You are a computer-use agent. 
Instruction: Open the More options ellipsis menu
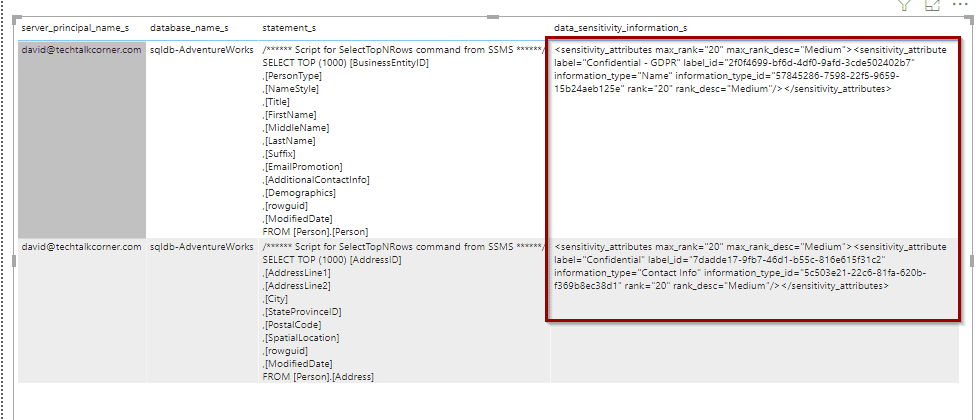click(x=960, y=4)
